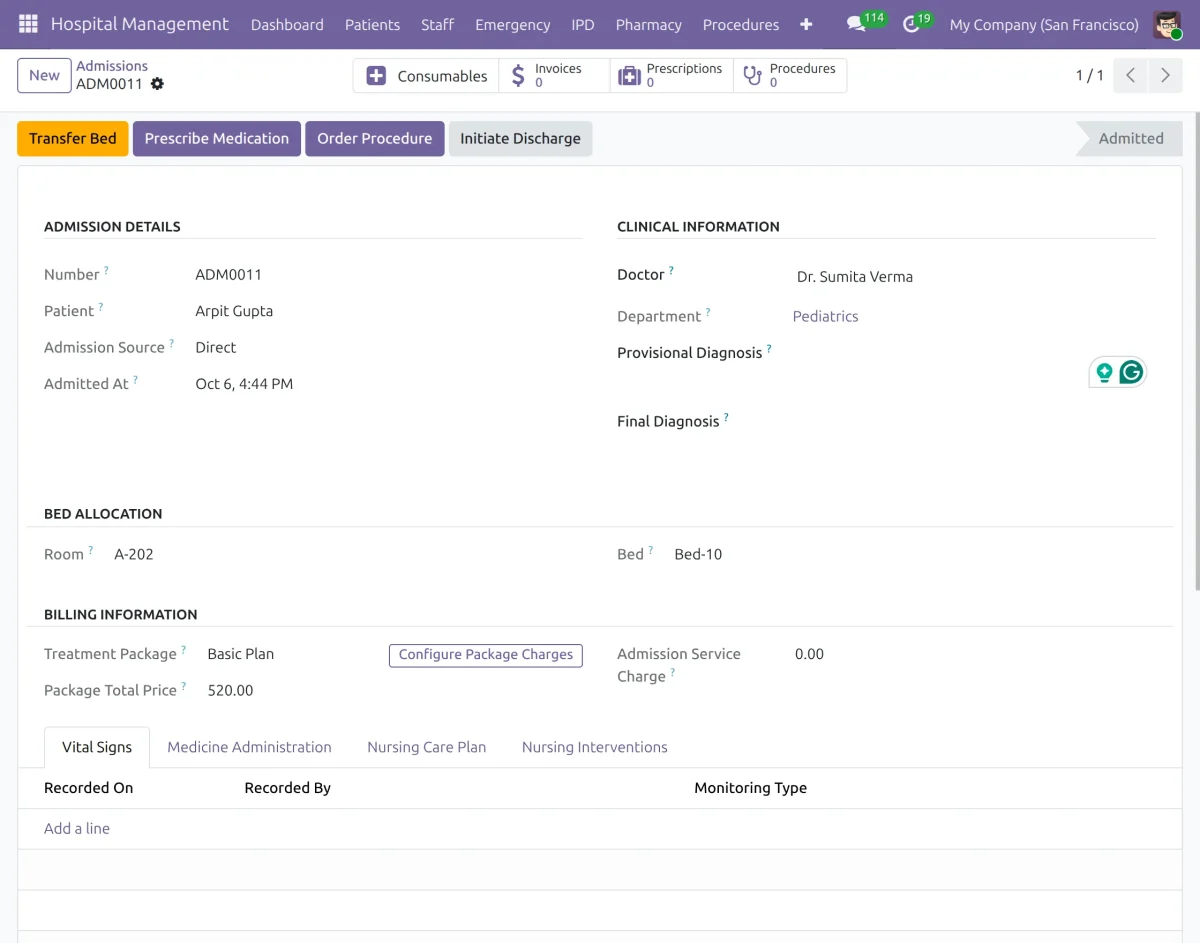Click the Order Procedure button
The width and height of the screenshot is (1200, 943).
pos(375,138)
